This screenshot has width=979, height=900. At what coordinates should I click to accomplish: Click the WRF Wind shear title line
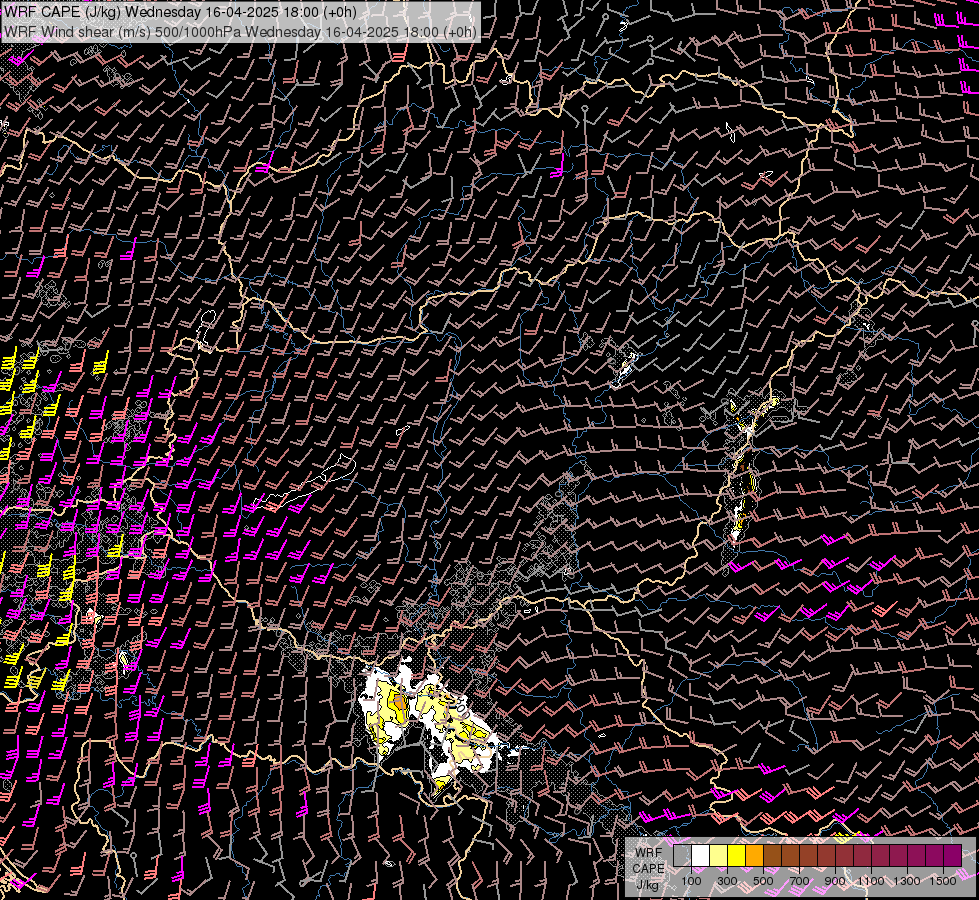[x=240, y=32]
